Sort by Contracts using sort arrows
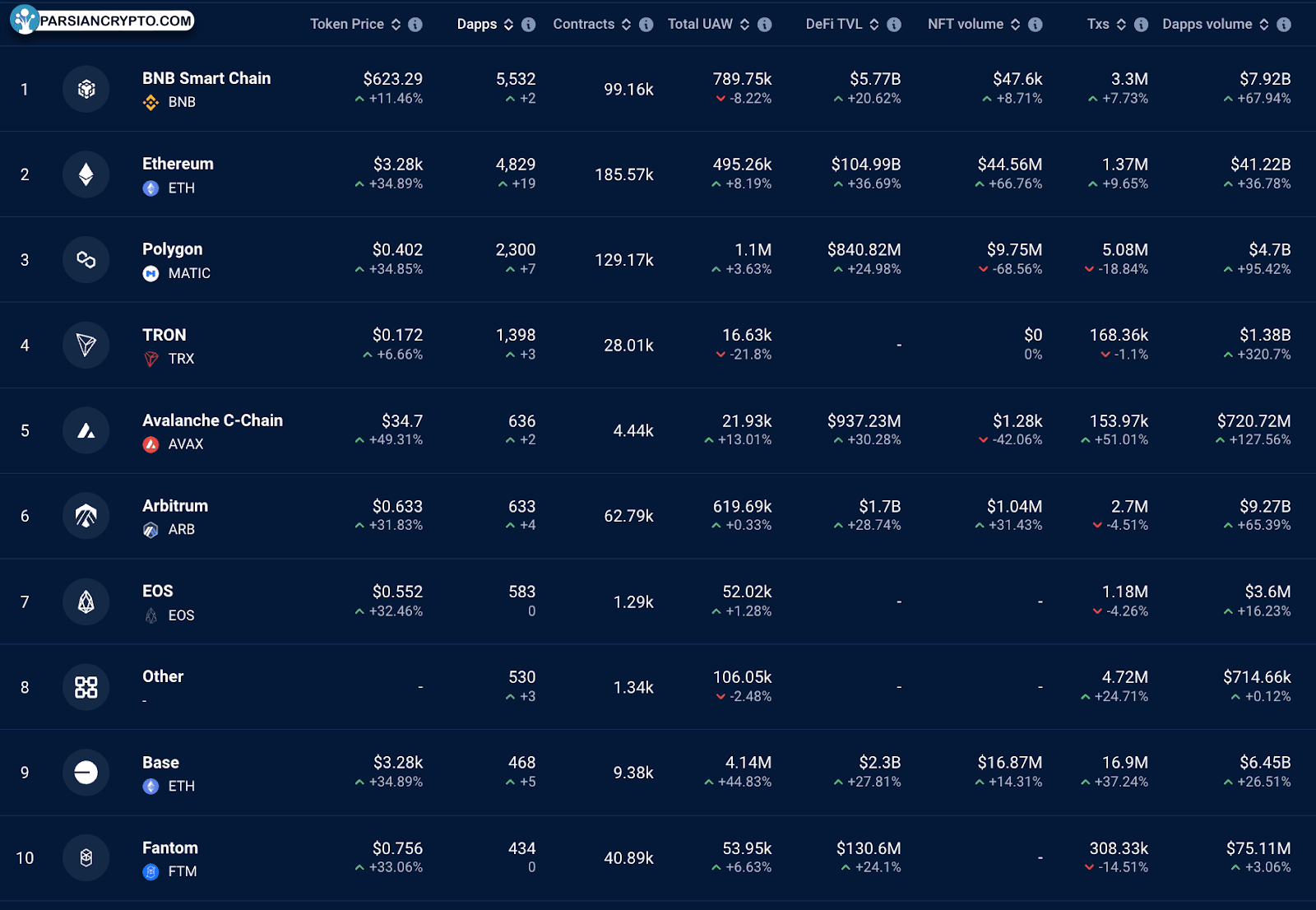The width and height of the screenshot is (1316, 910). coord(627,25)
